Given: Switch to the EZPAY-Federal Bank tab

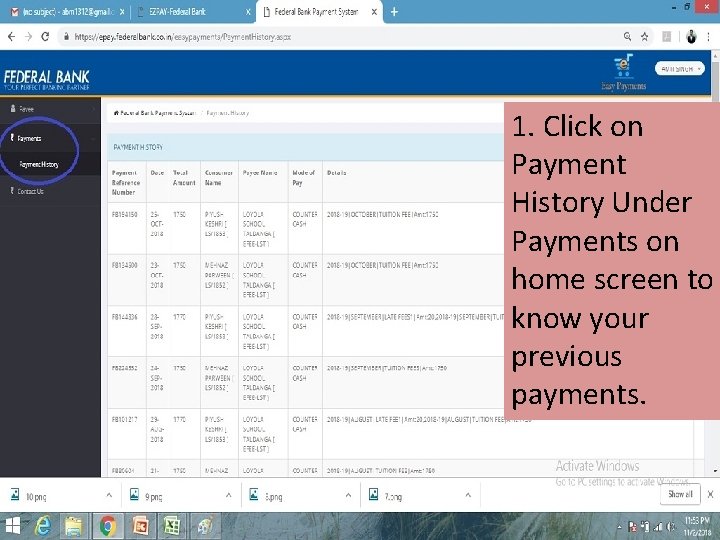Looking at the screenshot, I should click(x=193, y=12).
